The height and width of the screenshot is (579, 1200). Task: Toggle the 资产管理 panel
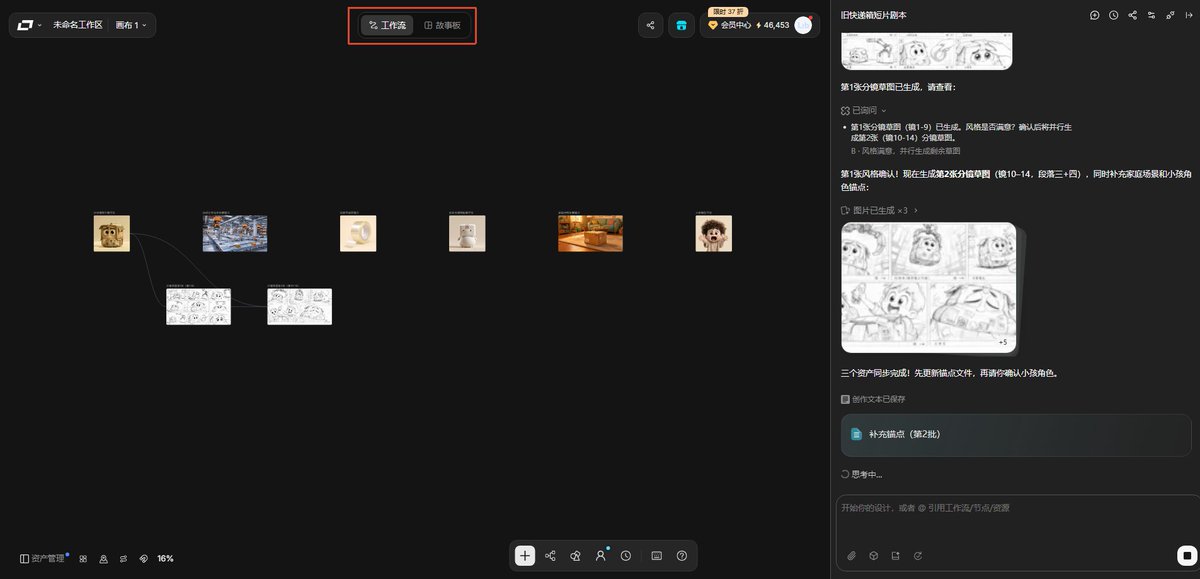[42, 558]
